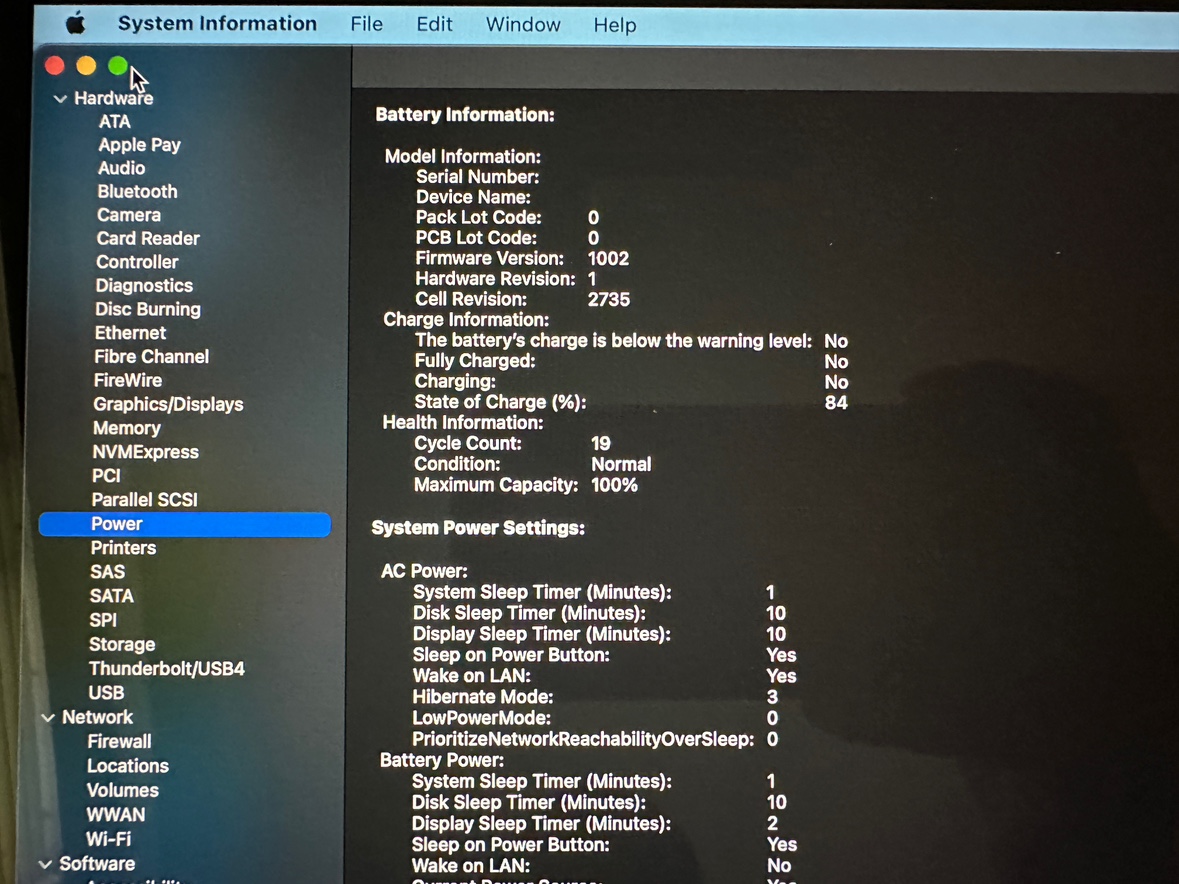The height and width of the screenshot is (884, 1179).
Task: Select Fibre Channel in the sidebar
Action: point(151,357)
